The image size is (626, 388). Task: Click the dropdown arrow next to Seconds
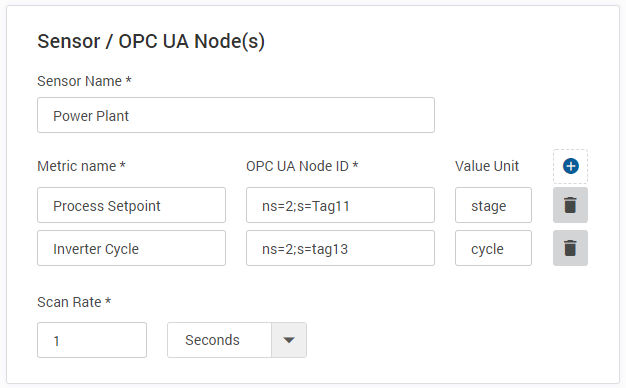point(289,340)
